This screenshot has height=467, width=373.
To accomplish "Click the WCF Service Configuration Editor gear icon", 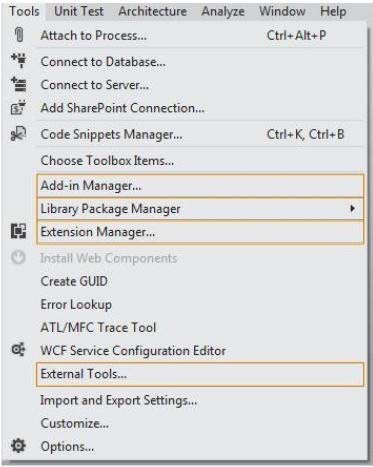I will 19,350.
